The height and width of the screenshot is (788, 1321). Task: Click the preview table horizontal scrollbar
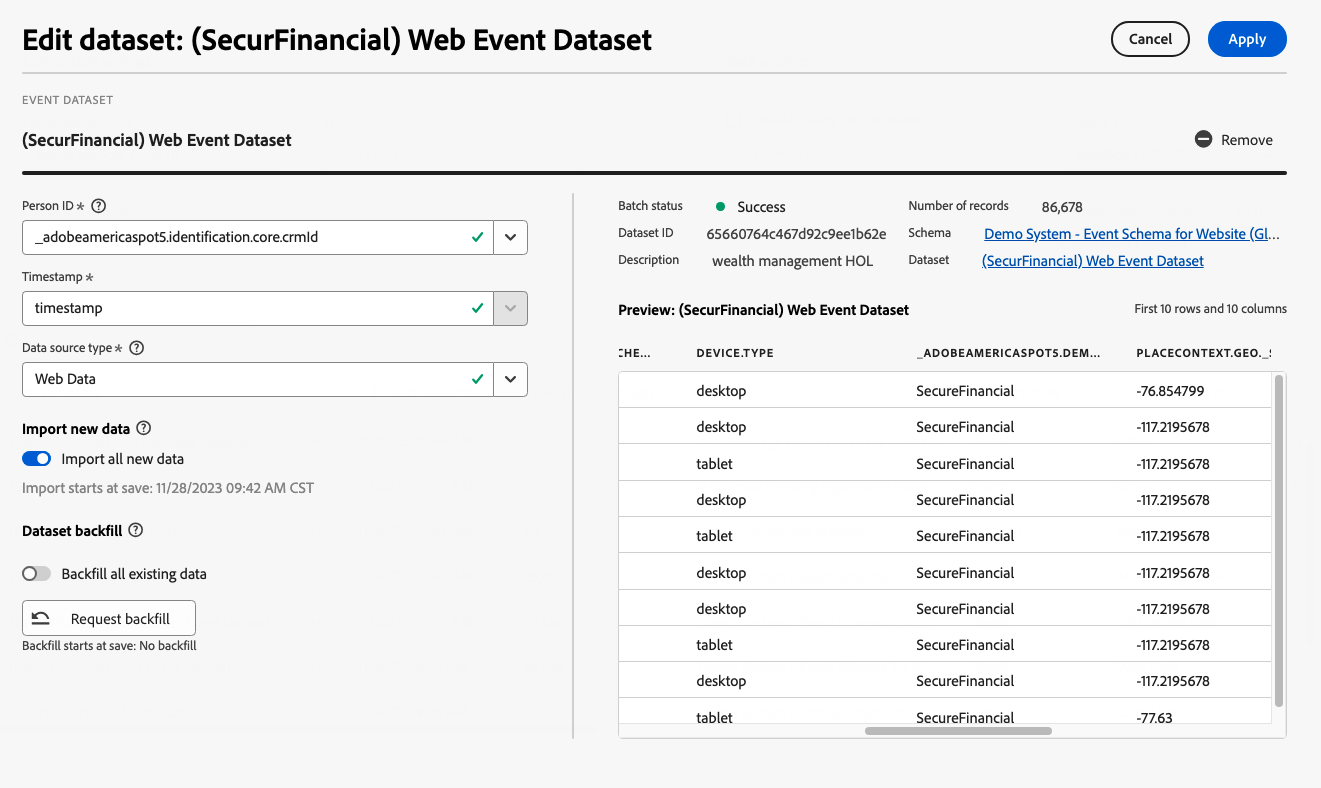coord(958,731)
